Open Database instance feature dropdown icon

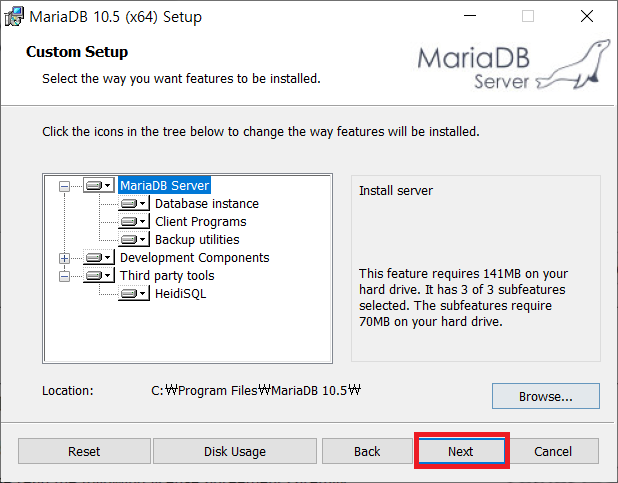[134, 203]
